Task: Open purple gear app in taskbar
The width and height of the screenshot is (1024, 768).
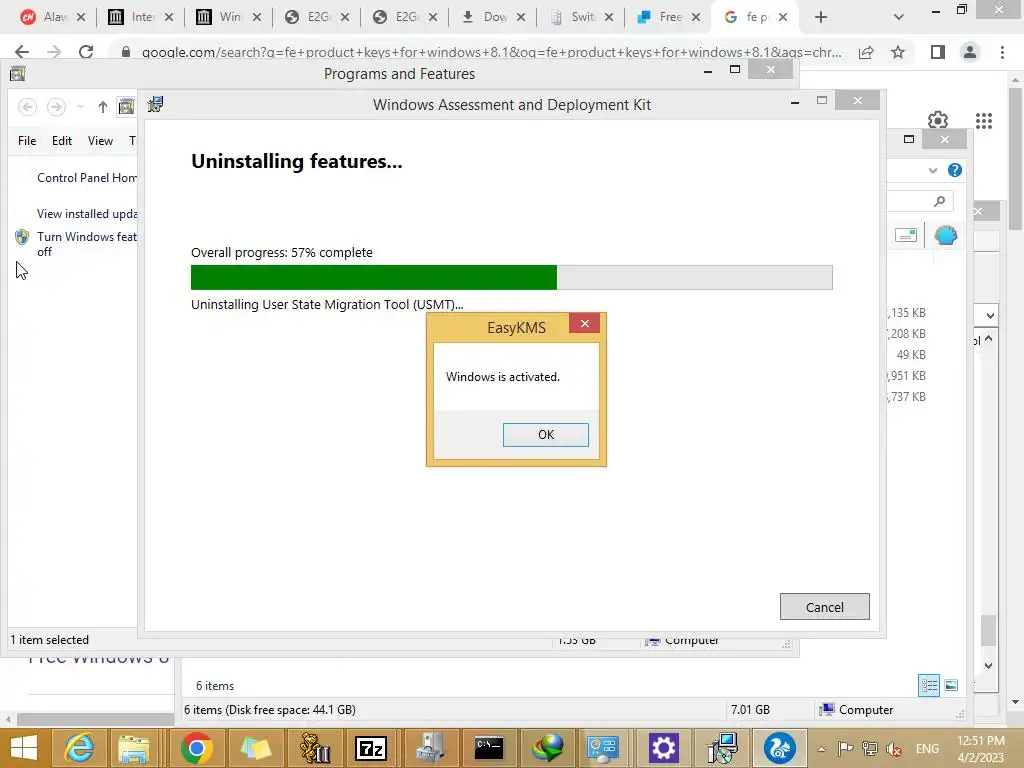Action: point(664,747)
